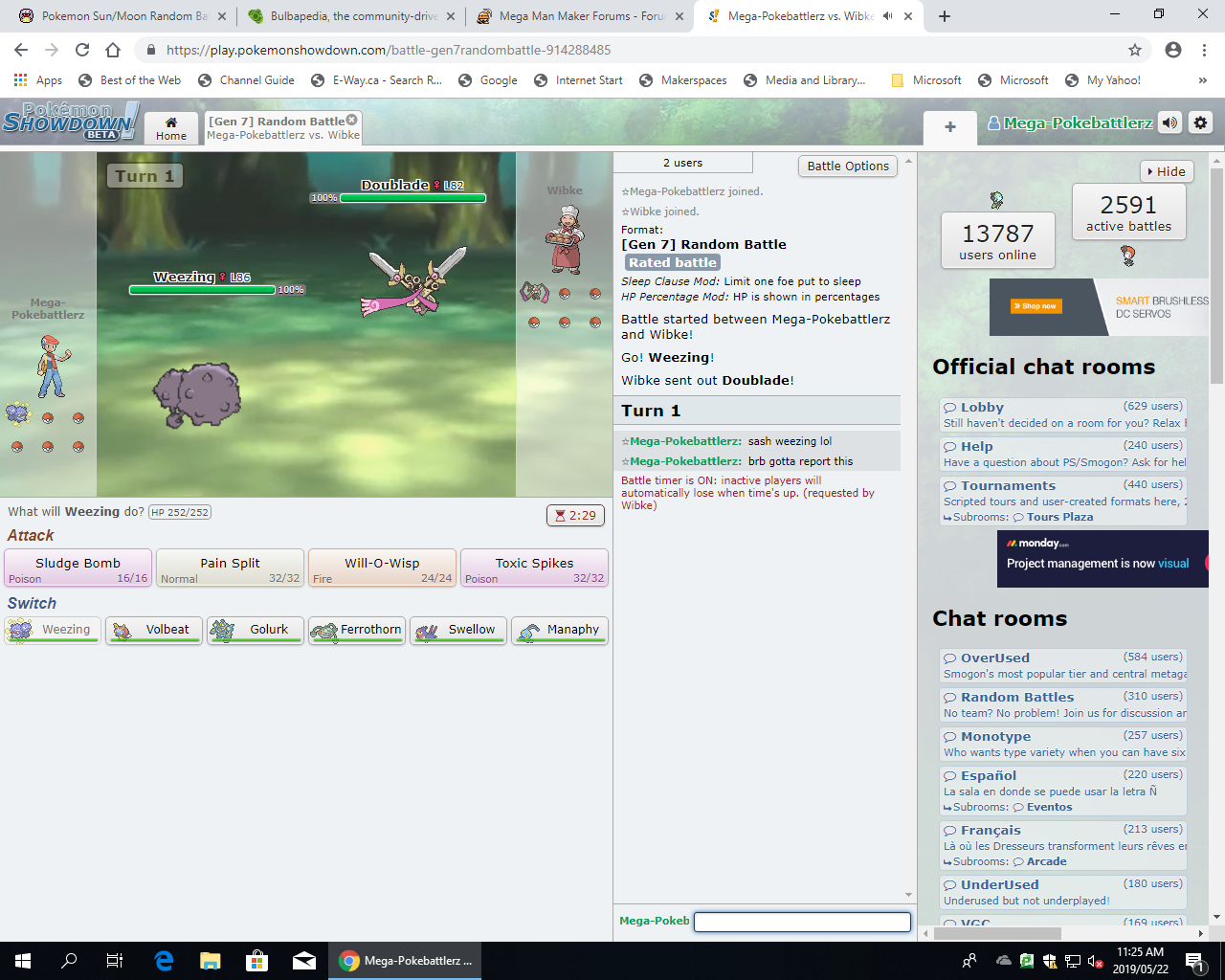Focus the battle chat input field
The image size is (1225, 980).
pos(801,922)
